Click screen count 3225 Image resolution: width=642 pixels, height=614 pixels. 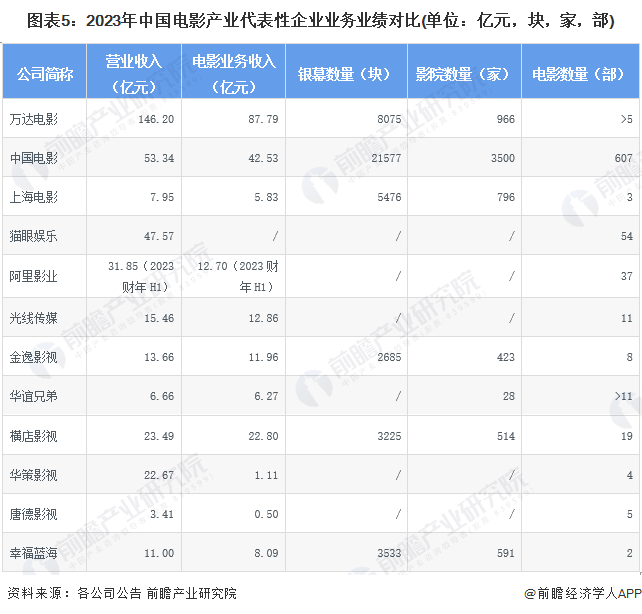[x=389, y=436]
